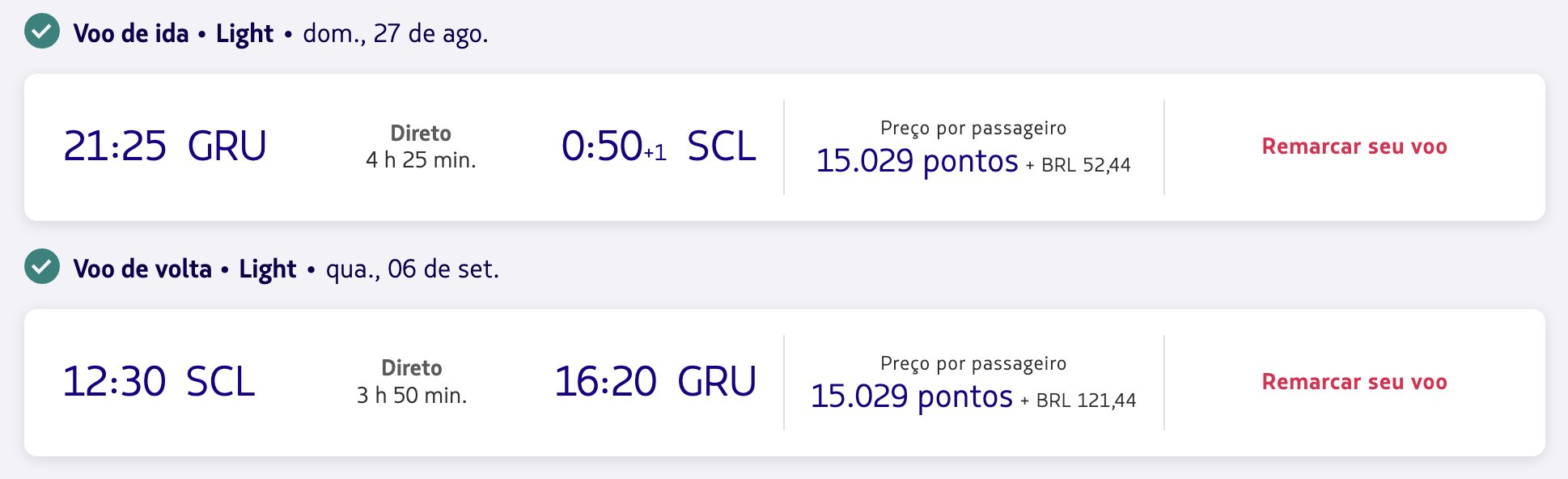
Task: Click Preço por passageiro on return card
Action: click(973, 363)
